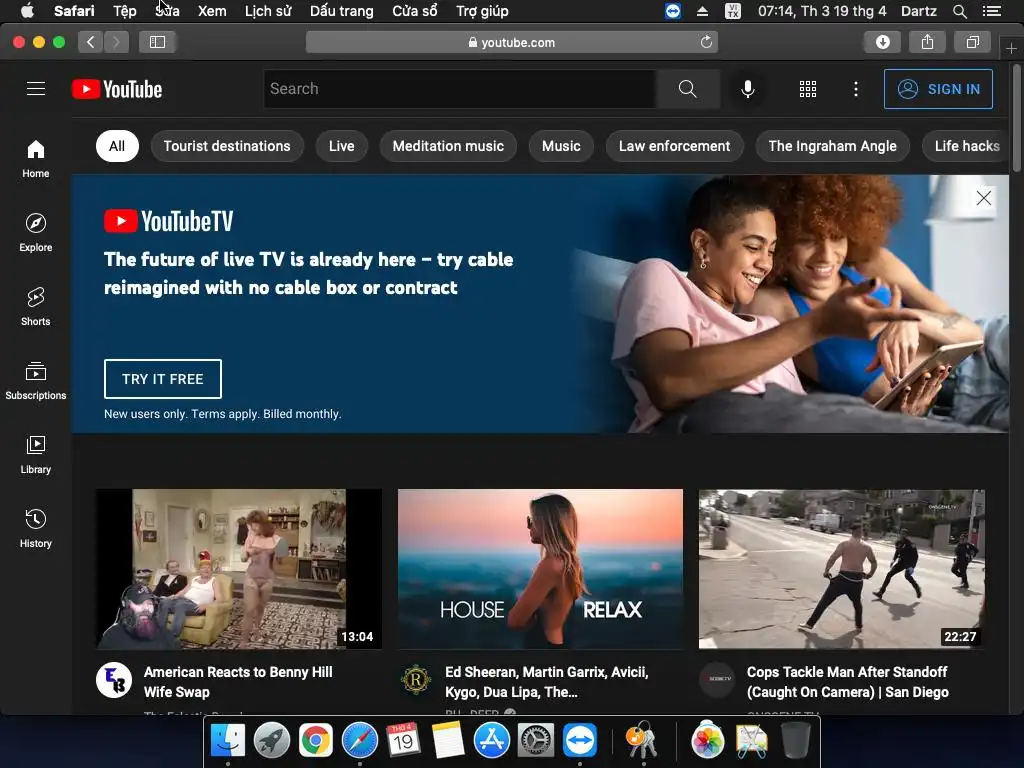Open Keychain Access from the Dock

(x=643, y=741)
